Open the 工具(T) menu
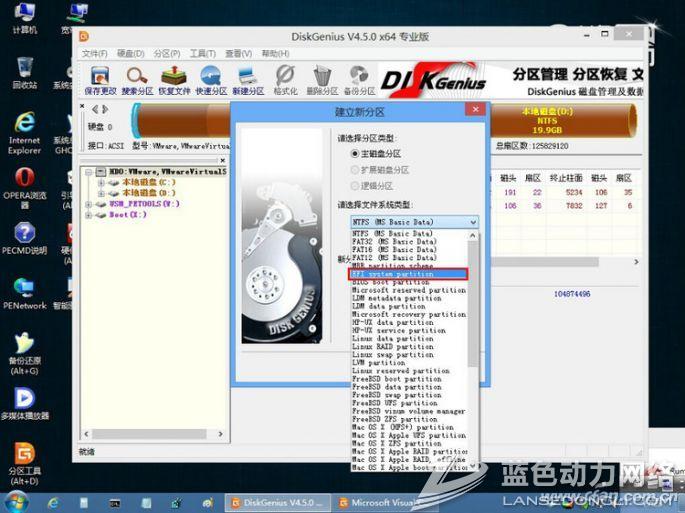Viewport: 685px width, 513px height. click(202, 53)
